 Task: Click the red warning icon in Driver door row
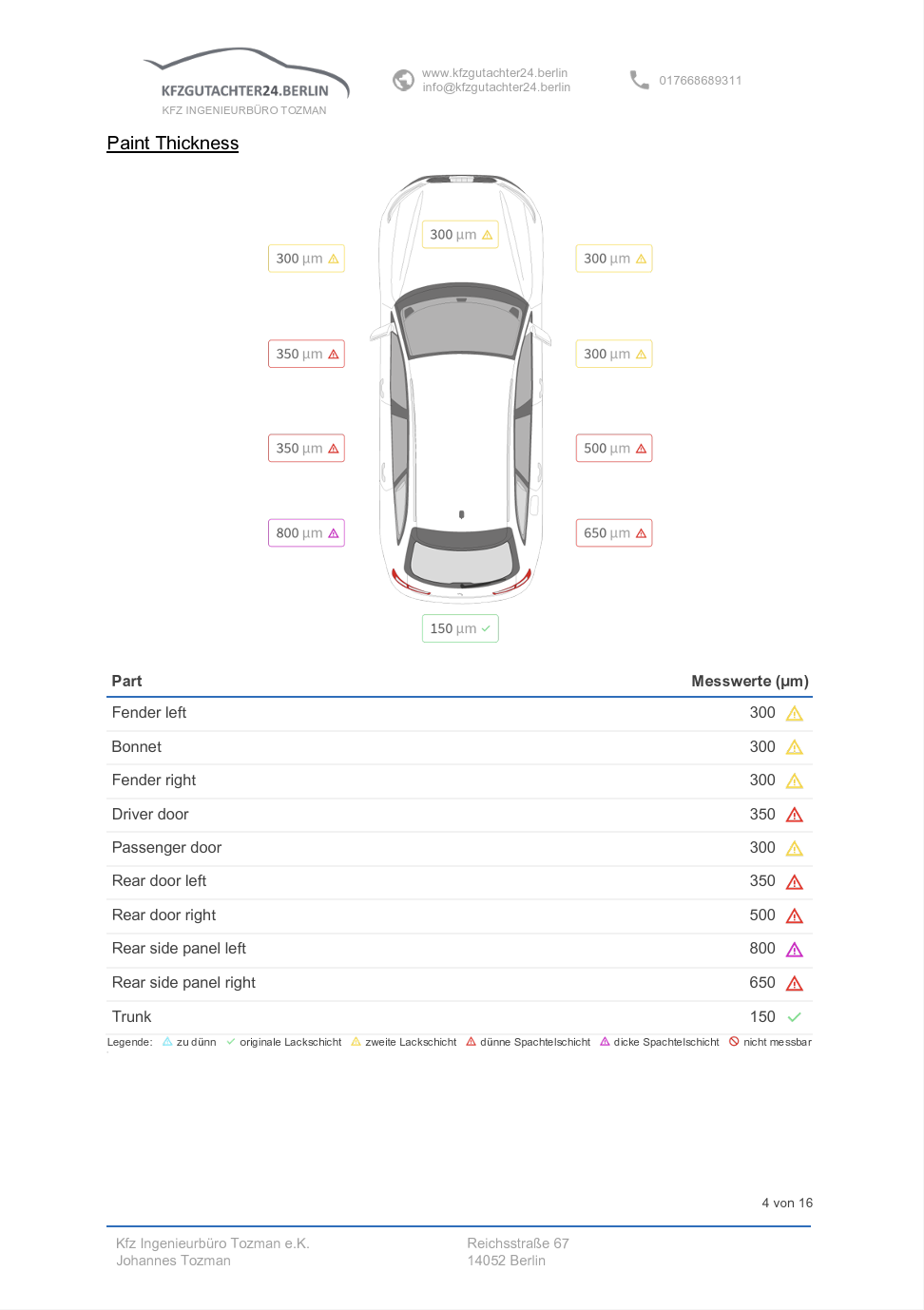[x=795, y=815]
